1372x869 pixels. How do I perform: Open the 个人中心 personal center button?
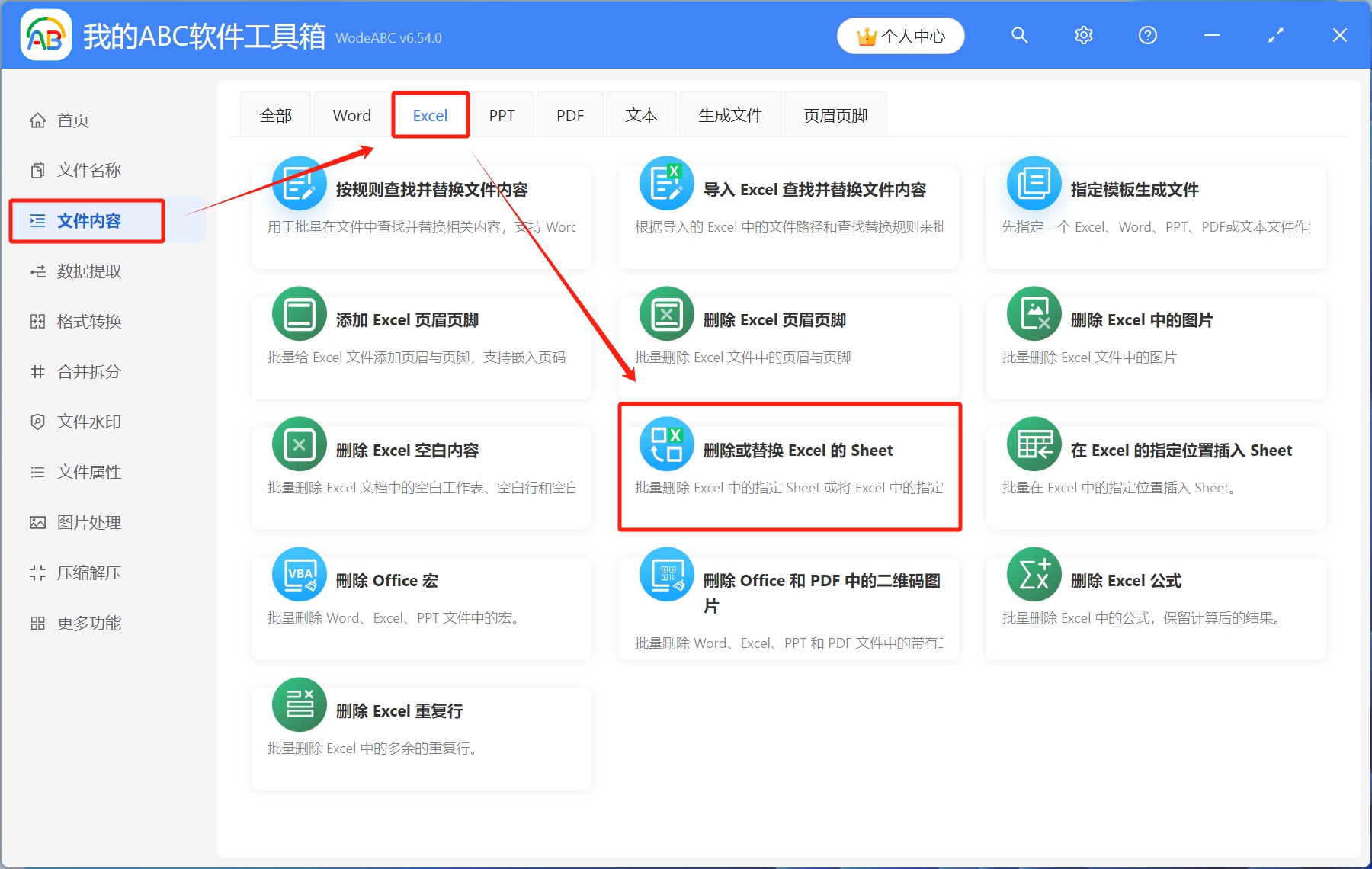click(900, 36)
